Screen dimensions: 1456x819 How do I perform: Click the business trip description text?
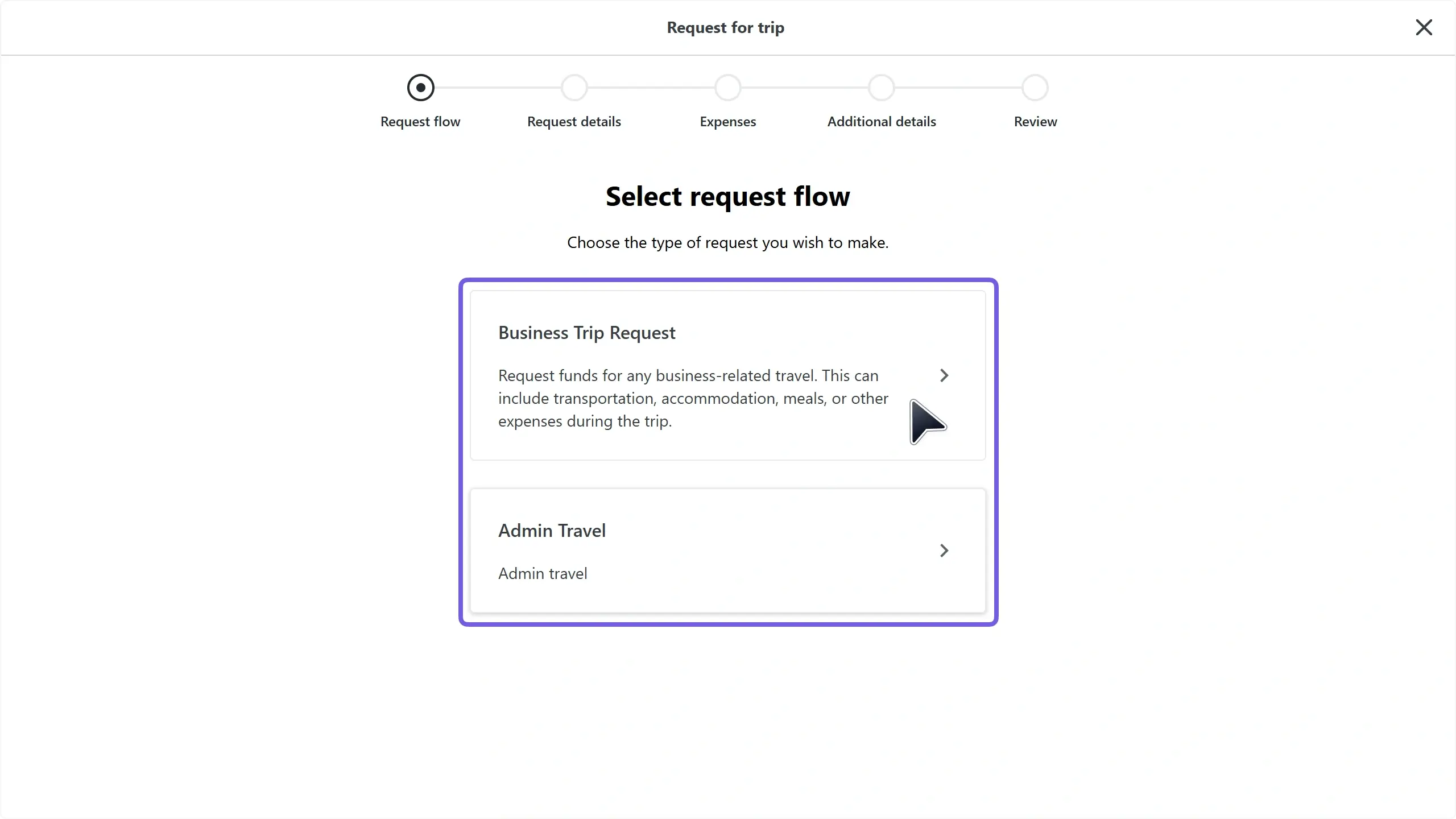tap(693, 398)
